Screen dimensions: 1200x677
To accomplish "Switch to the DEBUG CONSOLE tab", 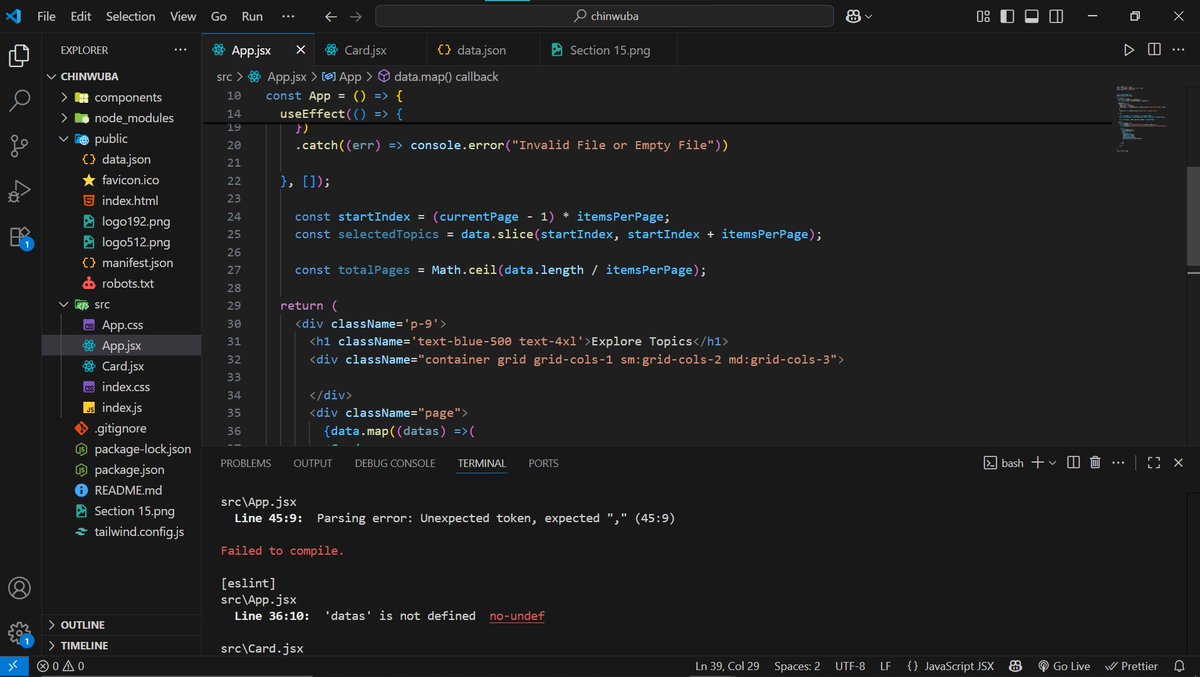I will (395, 463).
